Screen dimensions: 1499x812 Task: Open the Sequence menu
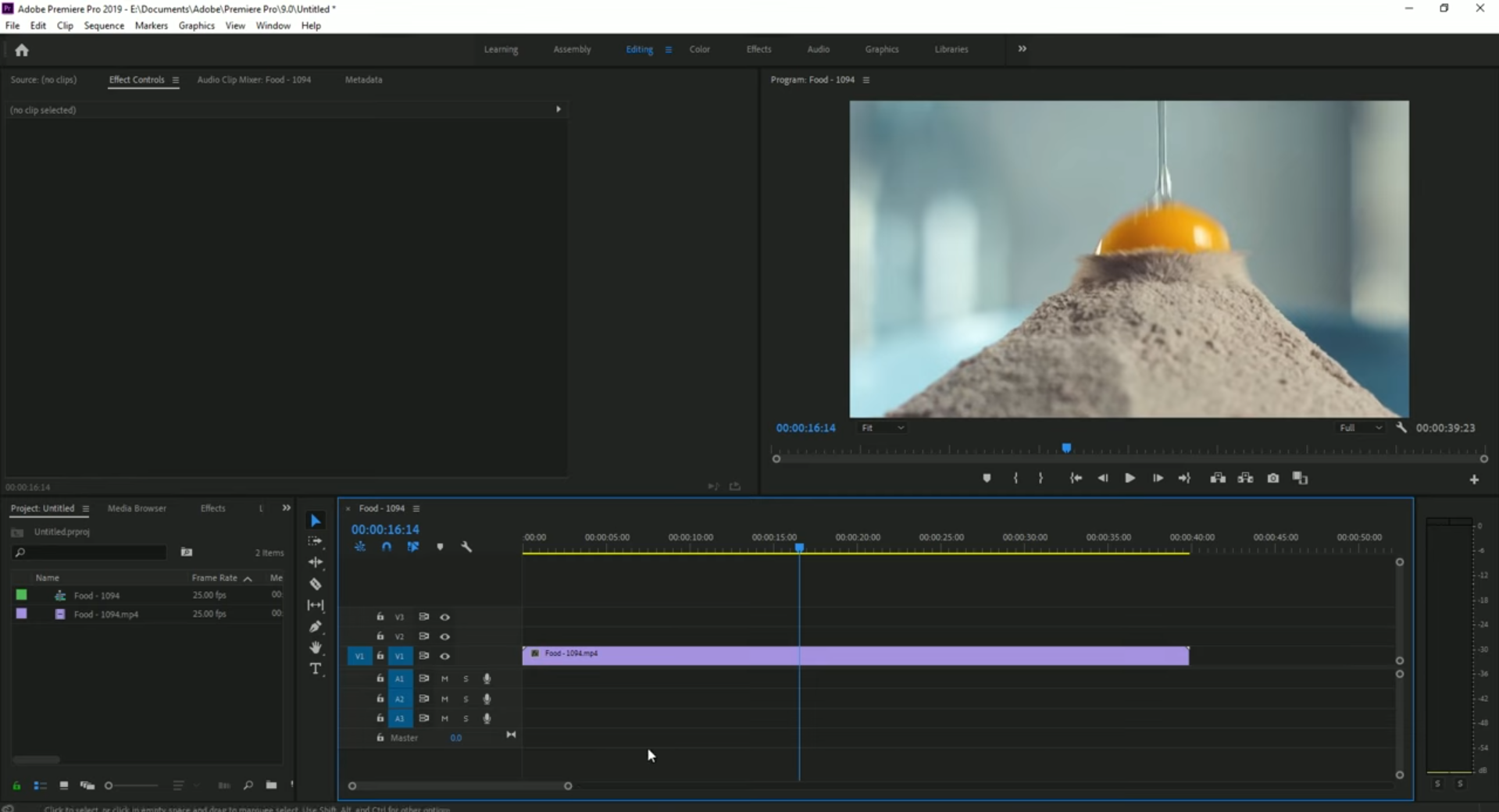104,26
